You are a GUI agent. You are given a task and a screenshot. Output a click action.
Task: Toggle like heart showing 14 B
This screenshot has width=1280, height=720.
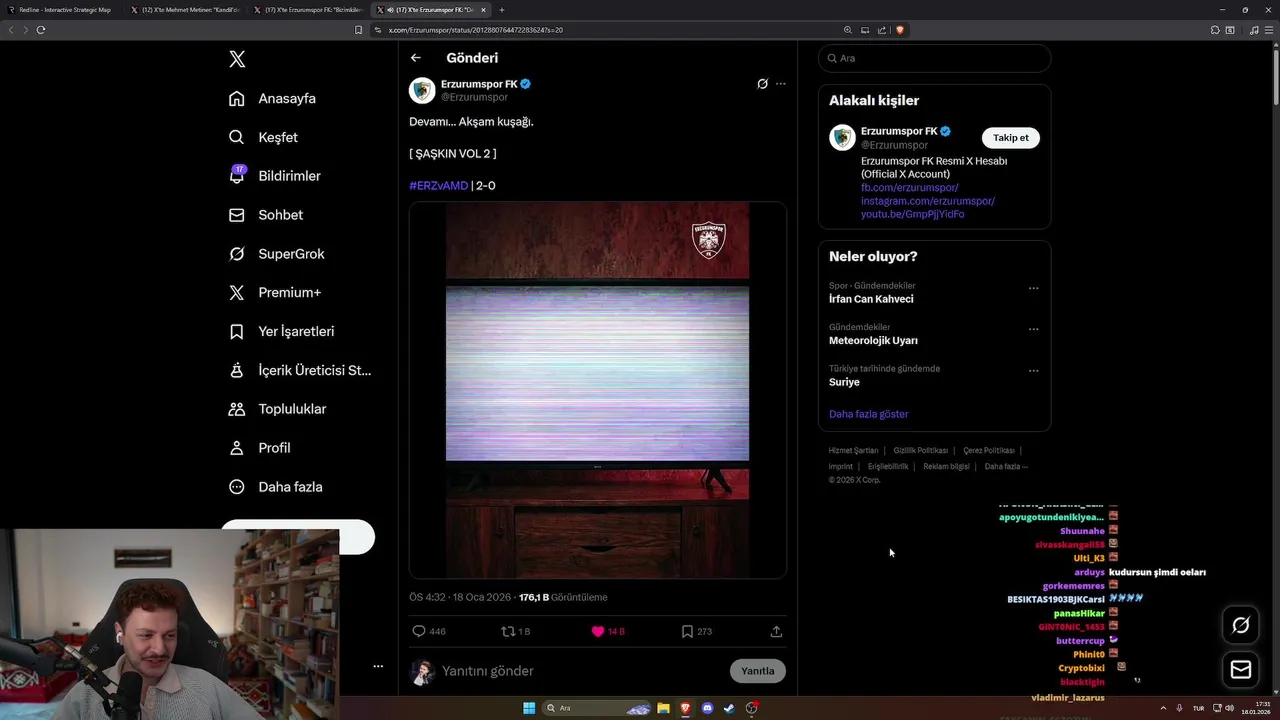pyautogui.click(x=598, y=631)
